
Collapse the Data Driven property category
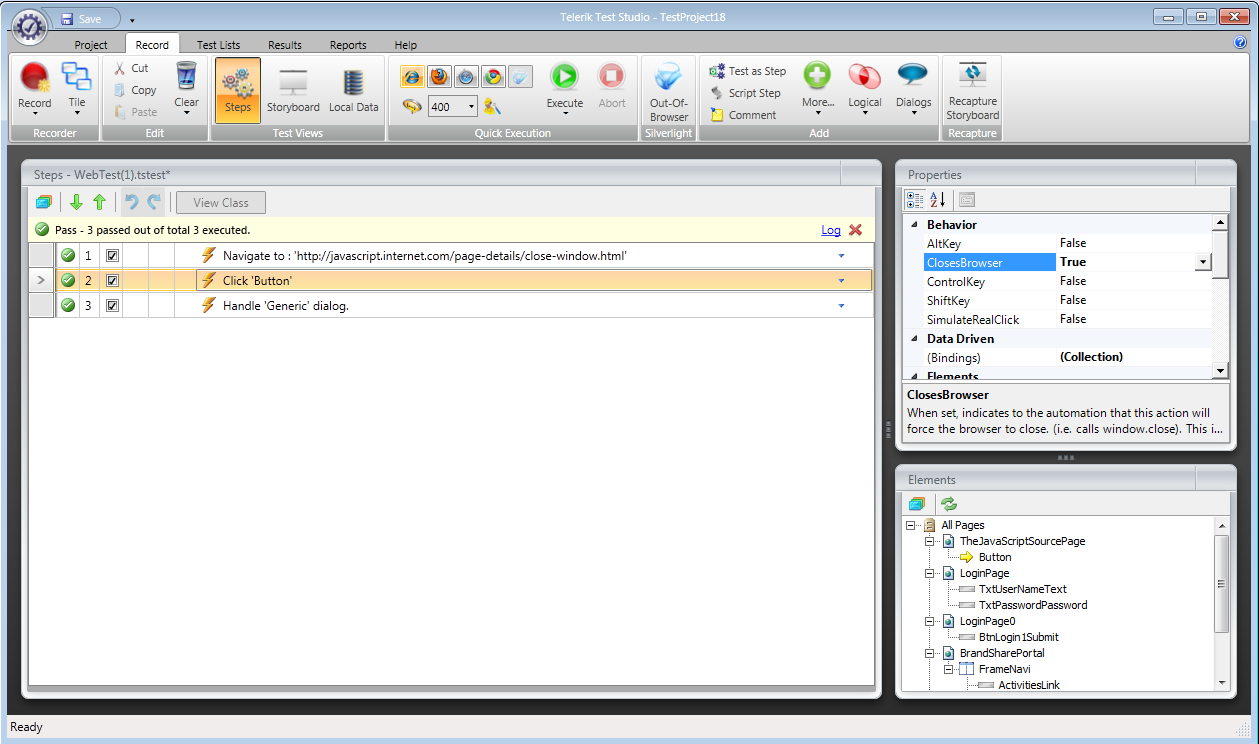pyautogui.click(x=914, y=339)
